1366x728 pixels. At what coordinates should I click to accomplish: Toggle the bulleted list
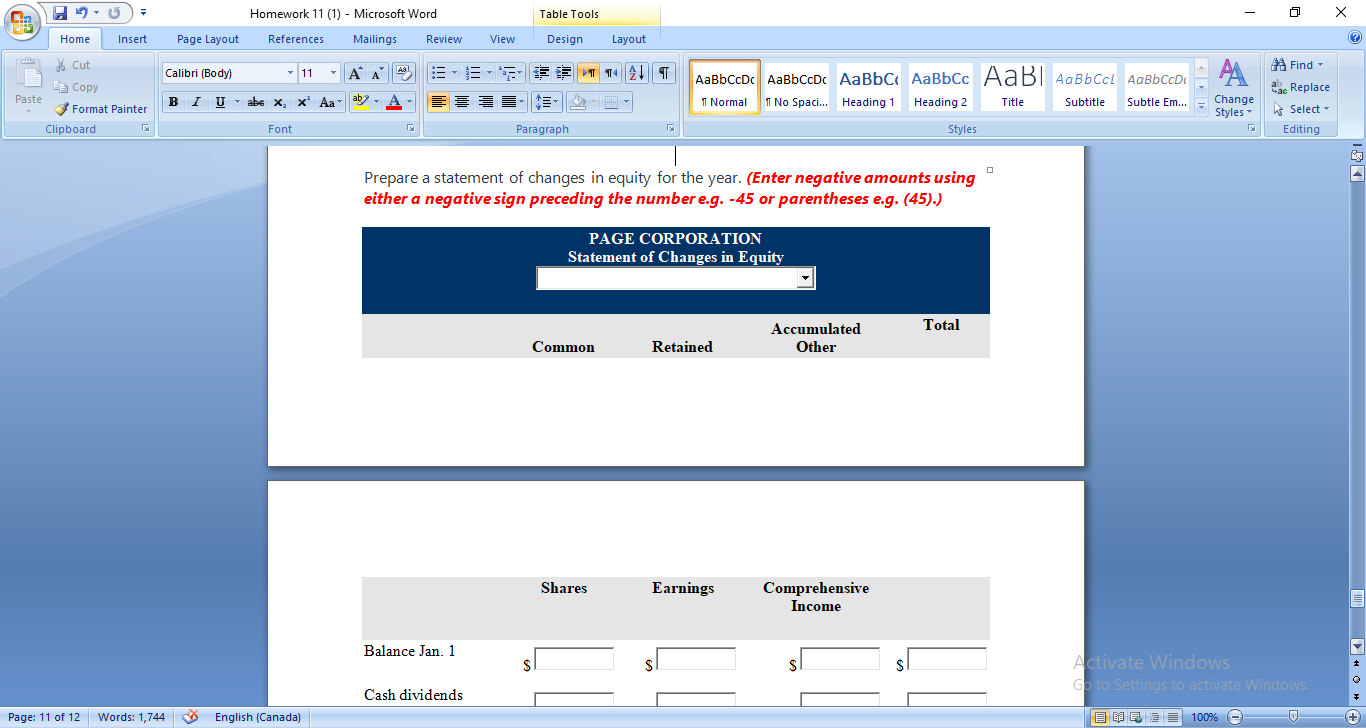440,72
